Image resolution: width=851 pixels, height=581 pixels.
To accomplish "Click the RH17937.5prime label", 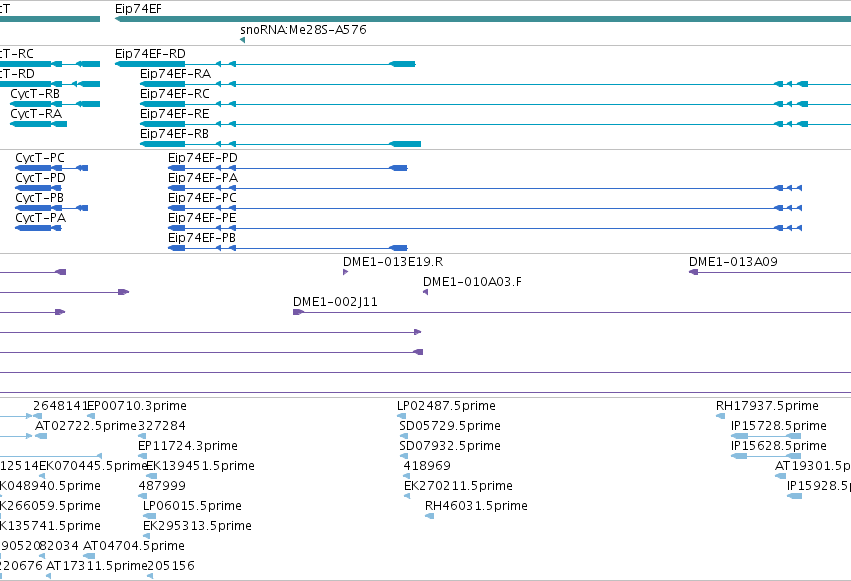I will coord(767,406).
